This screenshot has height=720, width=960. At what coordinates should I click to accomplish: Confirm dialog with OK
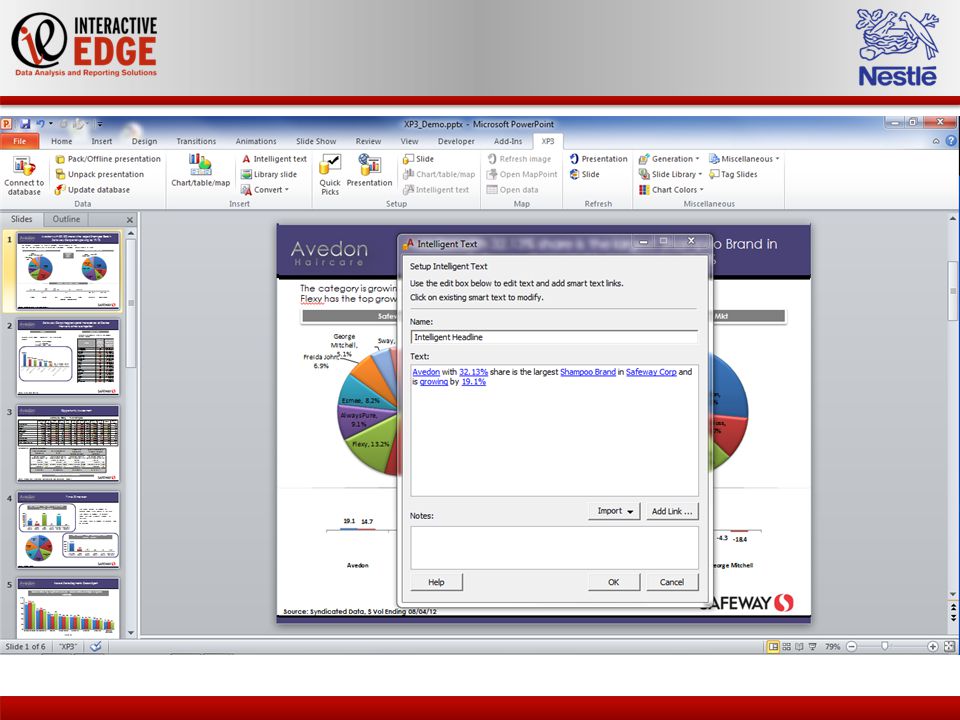tap(613, 582)
